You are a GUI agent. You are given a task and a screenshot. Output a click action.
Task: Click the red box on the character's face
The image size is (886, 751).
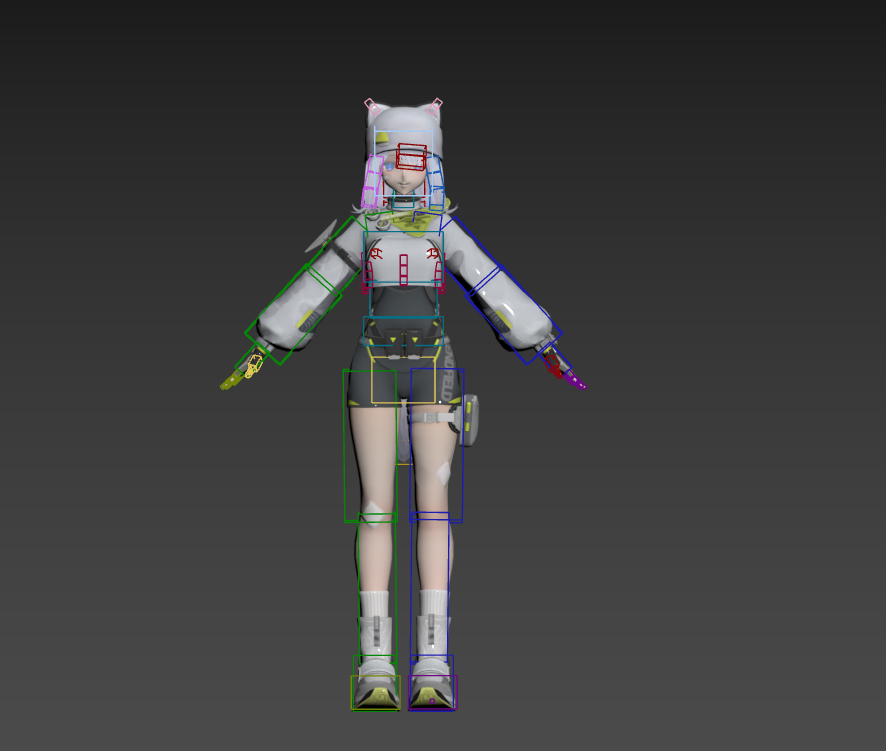[410, 159]
